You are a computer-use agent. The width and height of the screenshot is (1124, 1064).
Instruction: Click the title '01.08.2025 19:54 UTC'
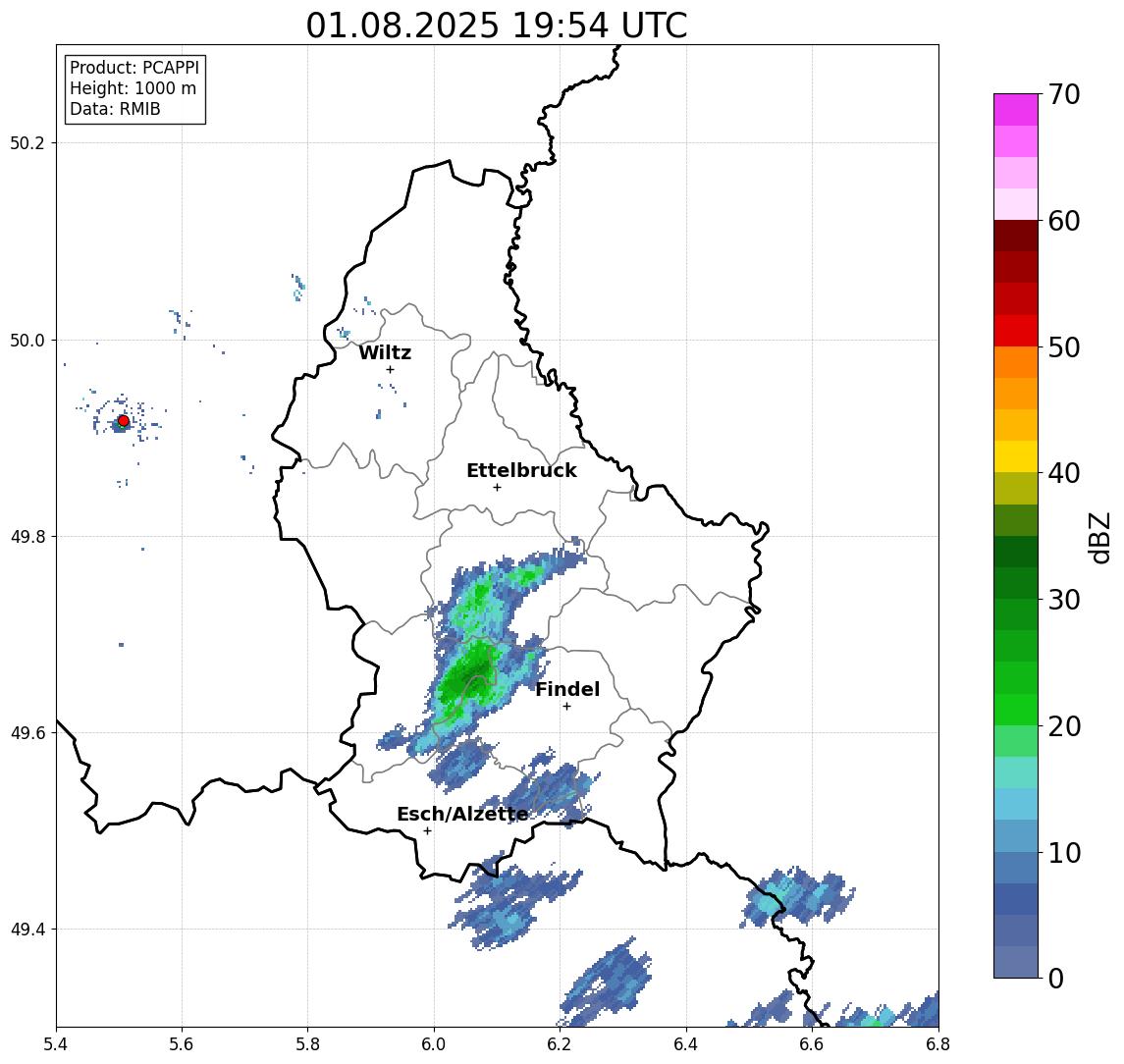pos(496,26)
